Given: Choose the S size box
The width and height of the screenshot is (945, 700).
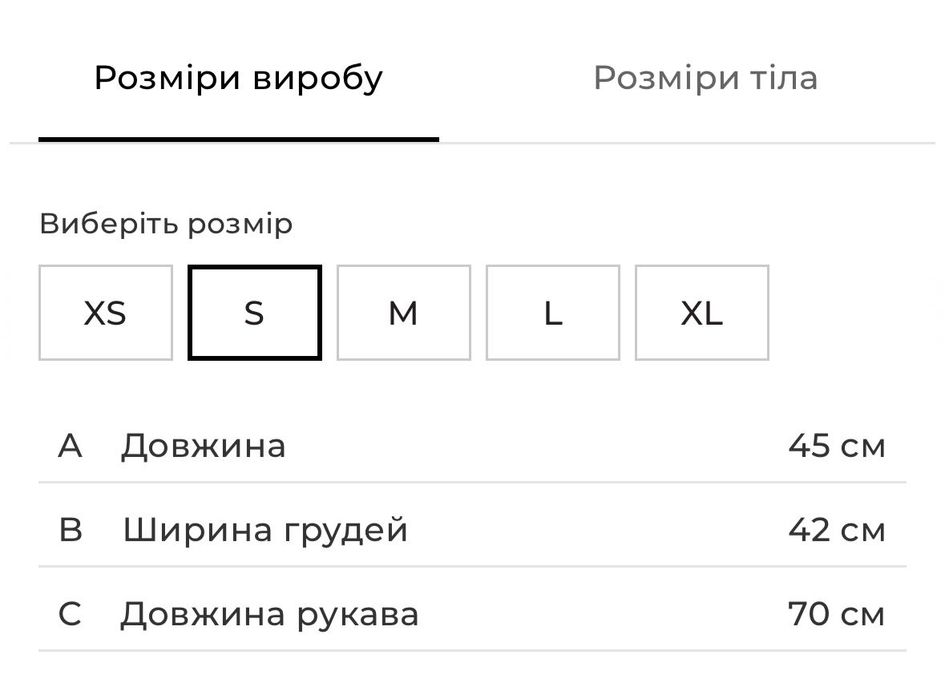Looking at the screenshot, I should coord(255,313).
